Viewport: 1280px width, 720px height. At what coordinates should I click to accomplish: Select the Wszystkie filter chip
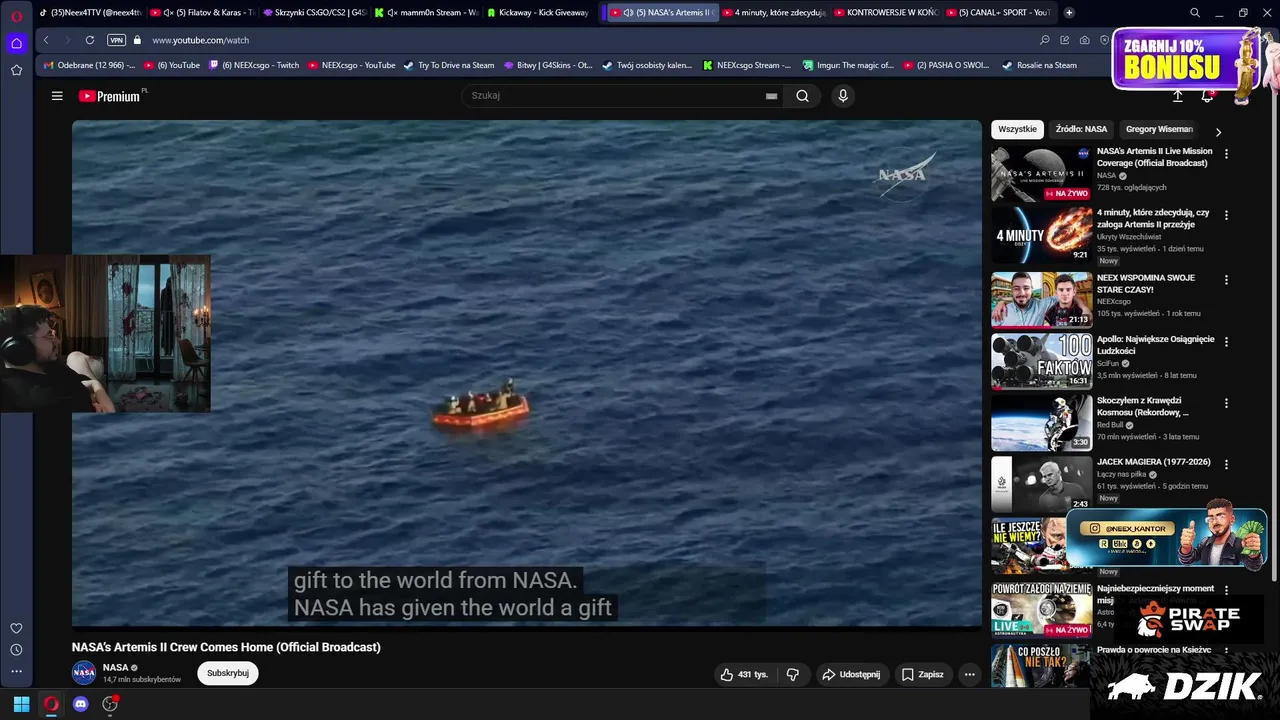1017,129
